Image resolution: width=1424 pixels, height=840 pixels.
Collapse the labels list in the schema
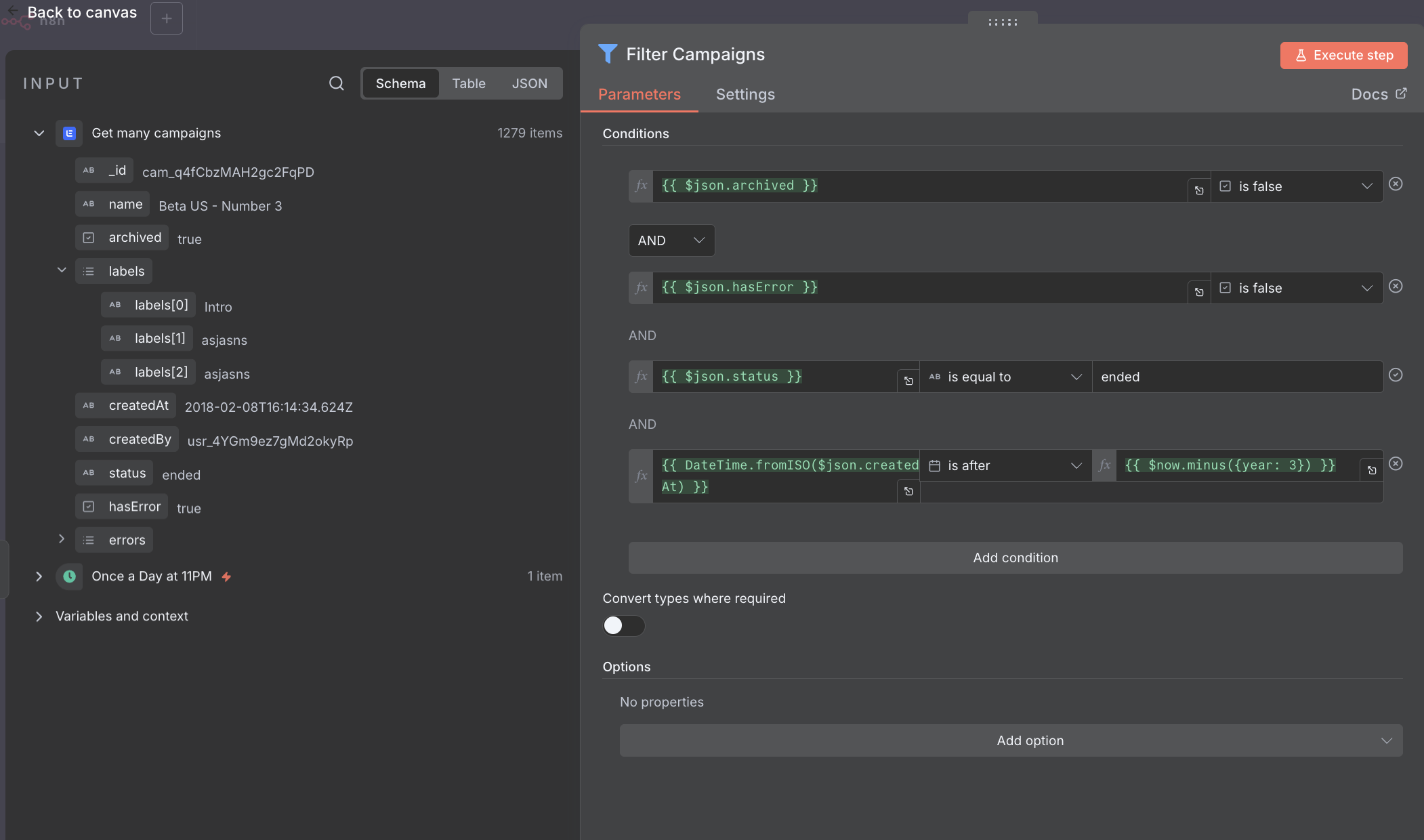62,270
